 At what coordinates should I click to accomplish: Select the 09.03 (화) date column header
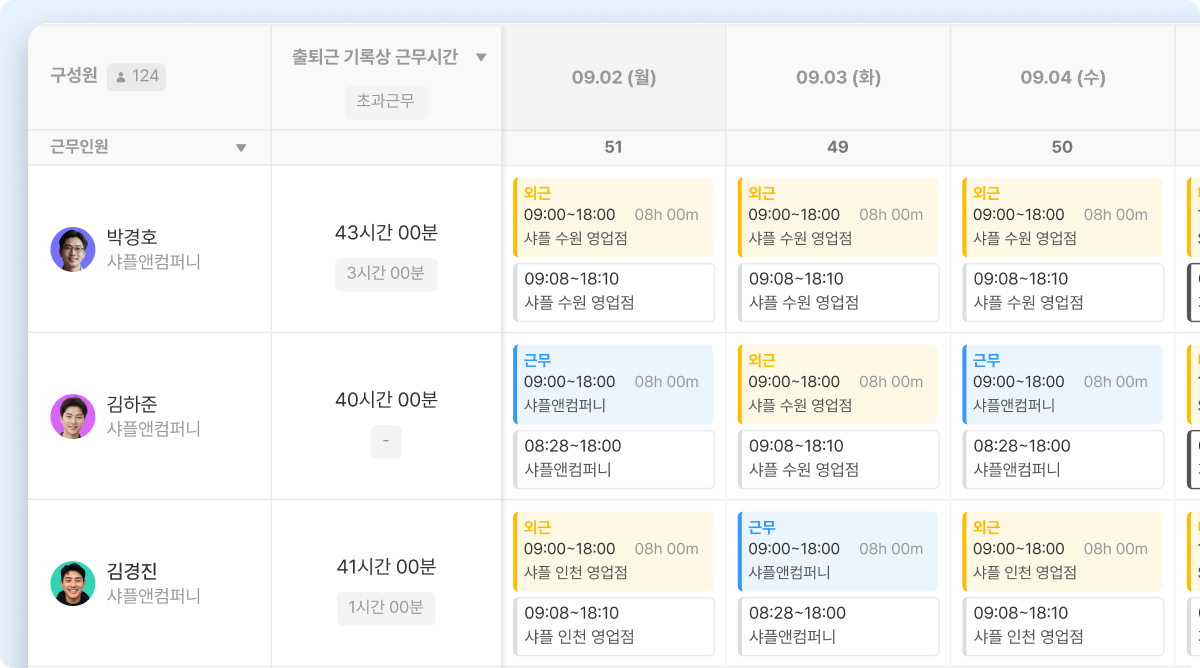[x=838, y=77]
